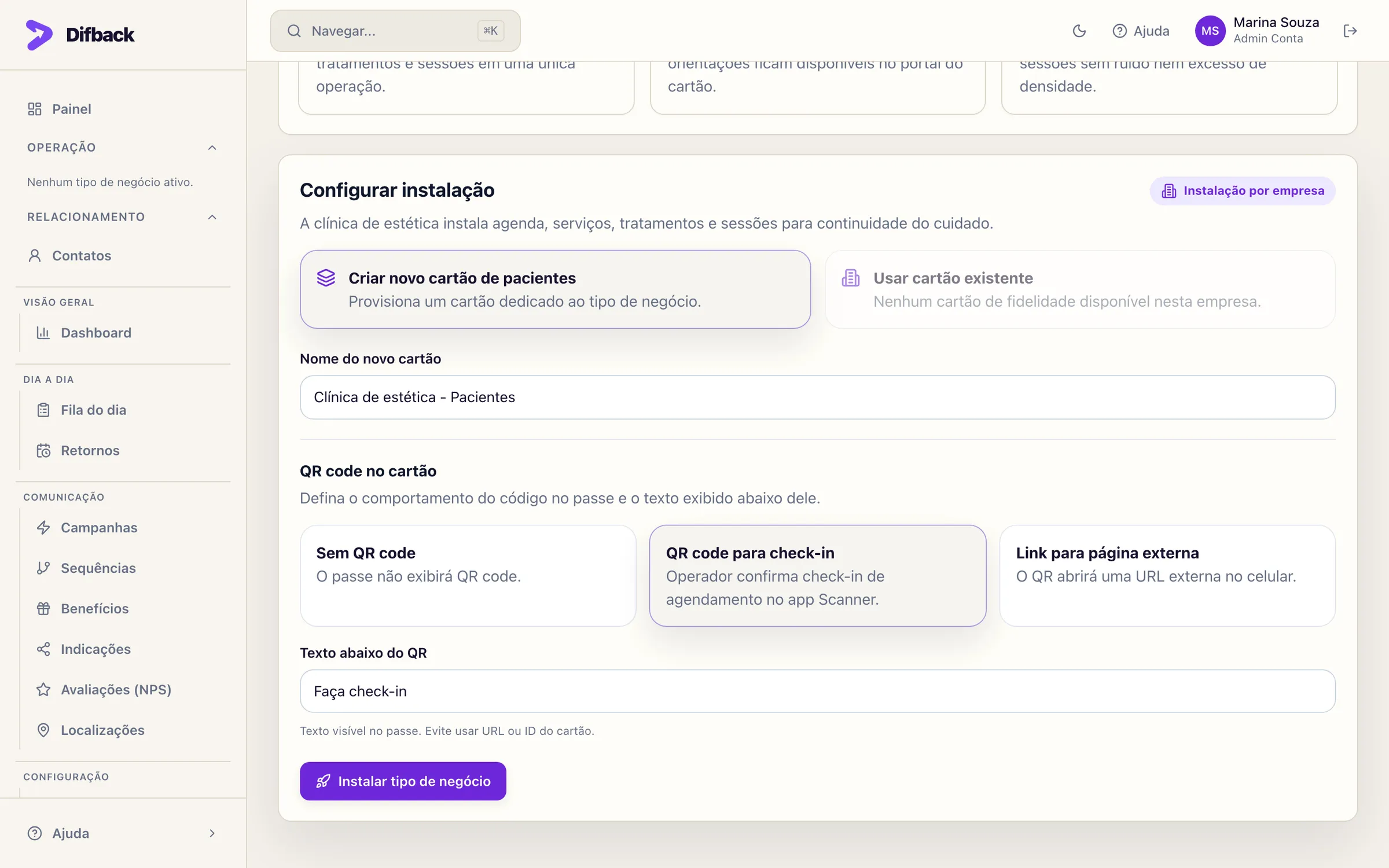Click the logout icon

pyautogui.click(x=1350, y=31)
